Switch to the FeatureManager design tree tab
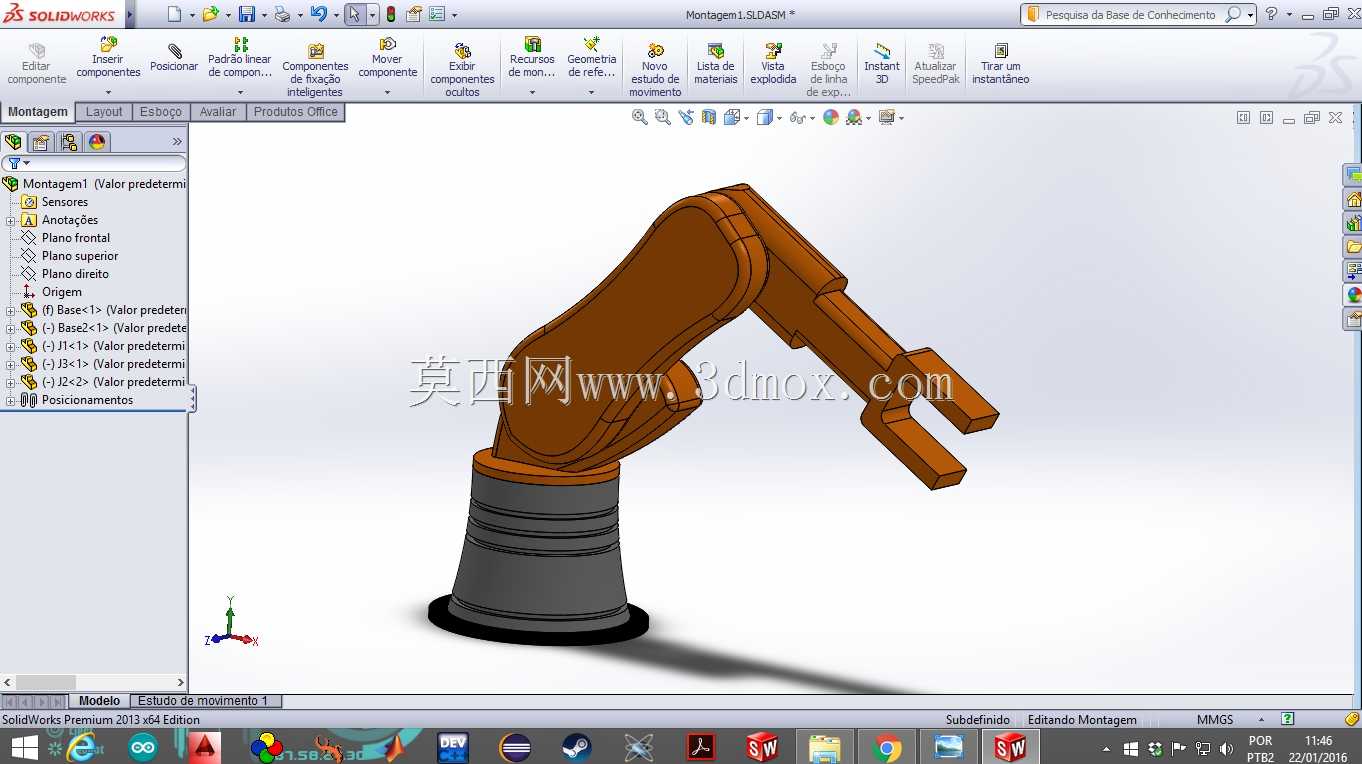This screenshot has height=764, width=1362. tap(13, 142)
